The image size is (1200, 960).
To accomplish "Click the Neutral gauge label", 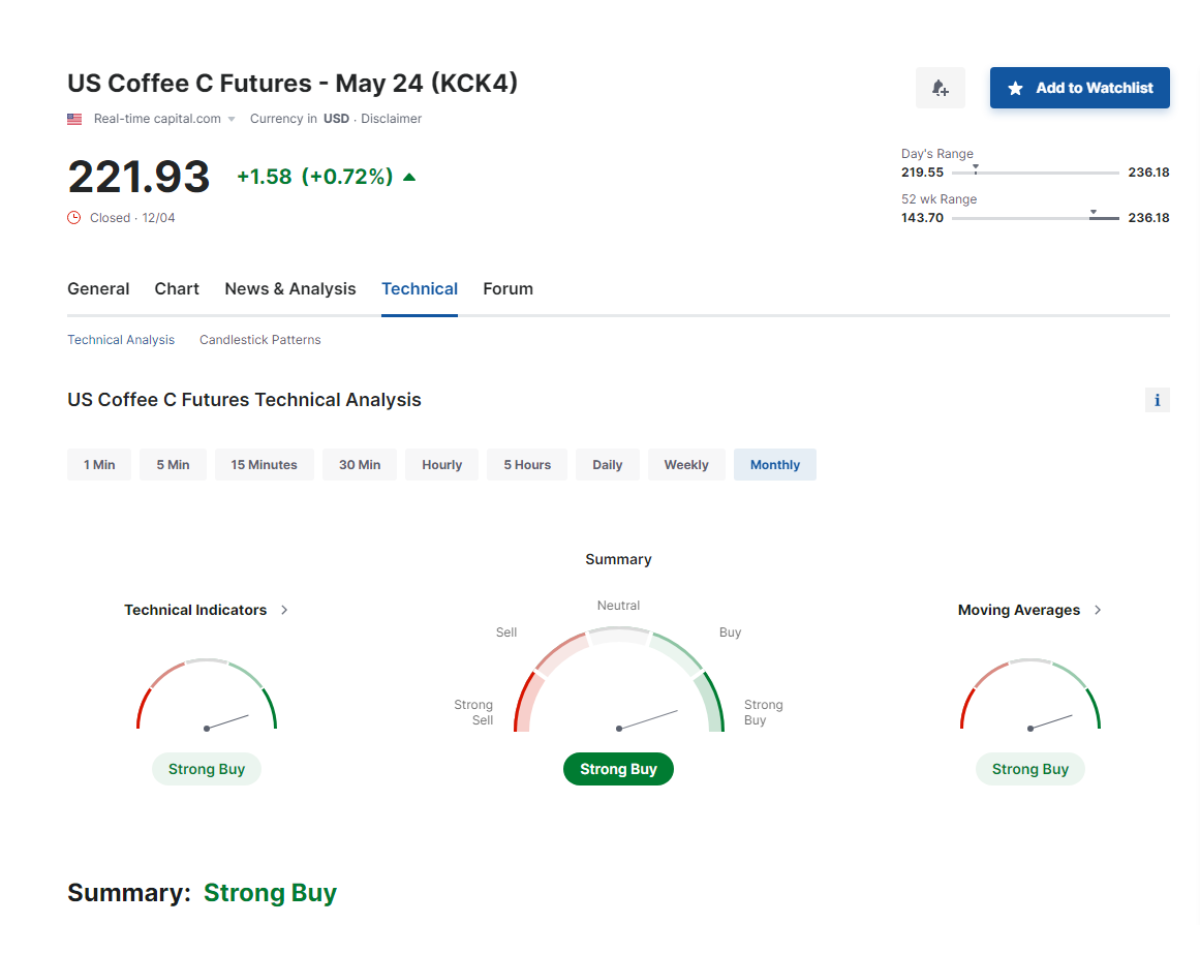I will pyautogui.click(x=619, y=606).
